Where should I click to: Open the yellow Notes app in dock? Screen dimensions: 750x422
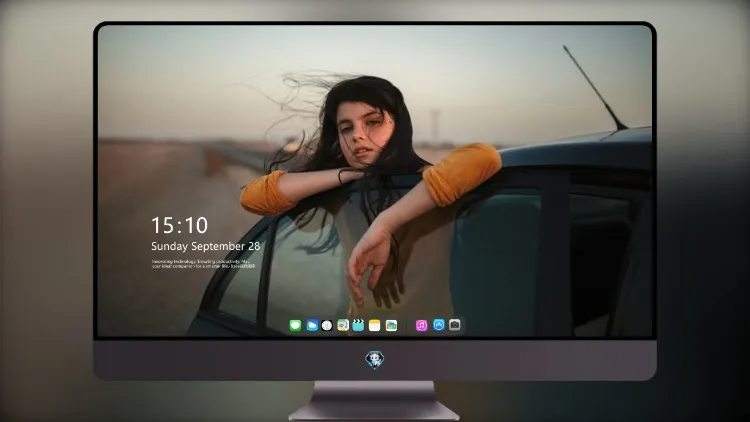pos(375,325)
